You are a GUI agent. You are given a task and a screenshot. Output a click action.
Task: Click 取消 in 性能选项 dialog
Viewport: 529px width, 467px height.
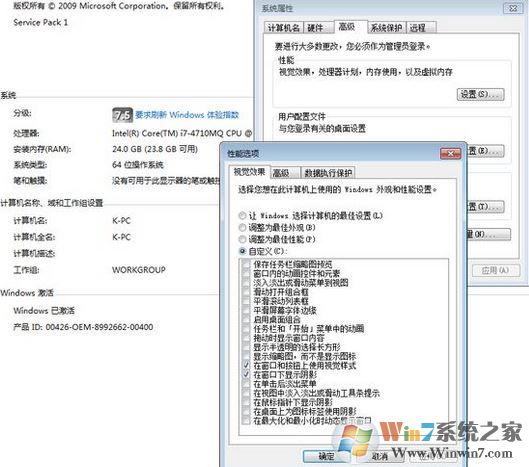click(x=380, y=456)
